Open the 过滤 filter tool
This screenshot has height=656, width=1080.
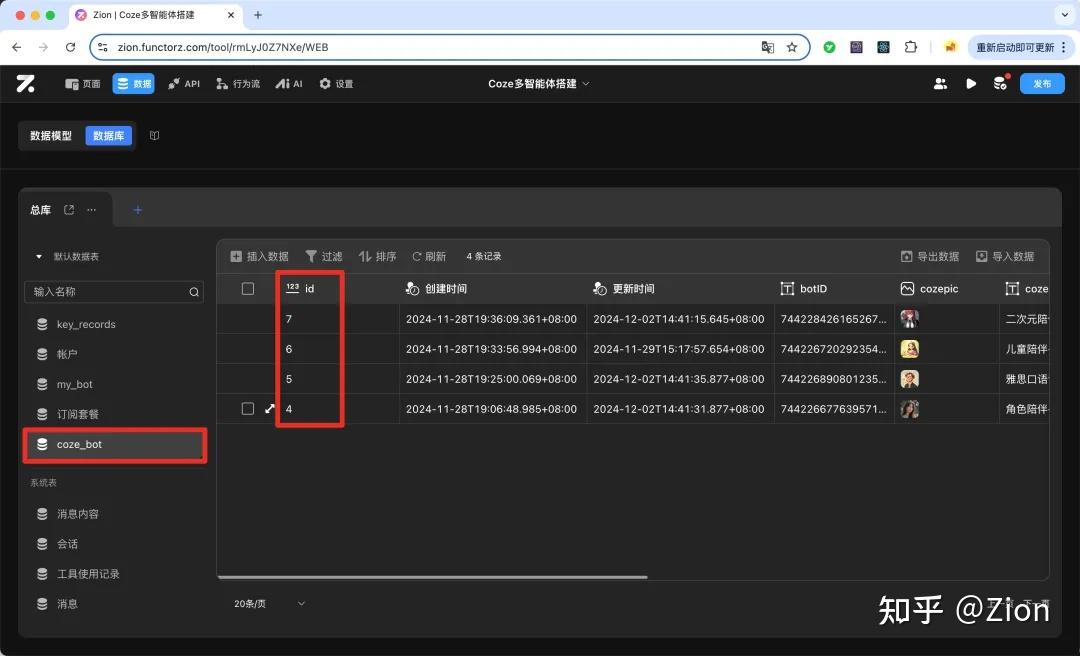tap(324, 256)
